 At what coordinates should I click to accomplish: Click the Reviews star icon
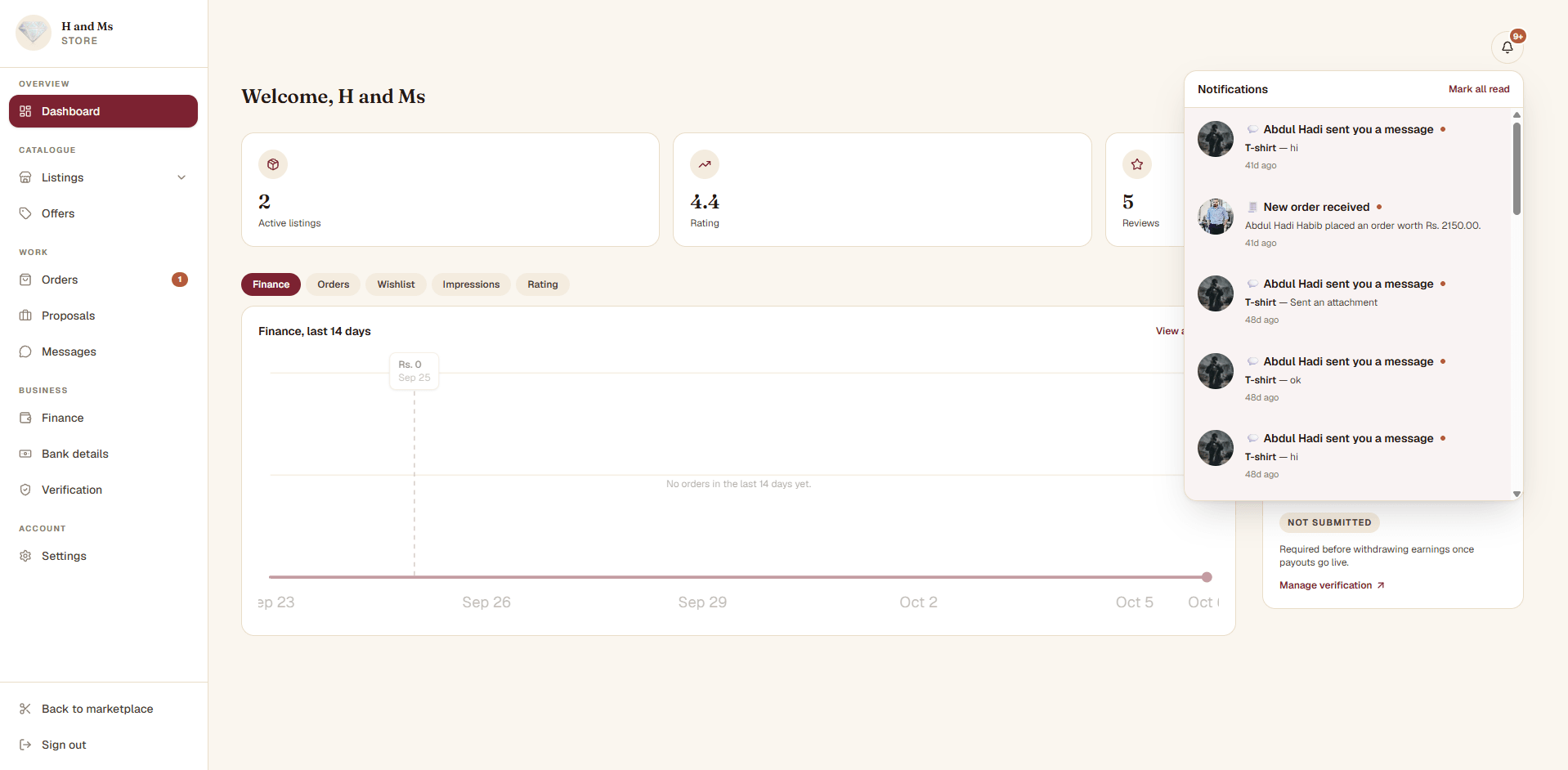click(x=1137, y=164)
